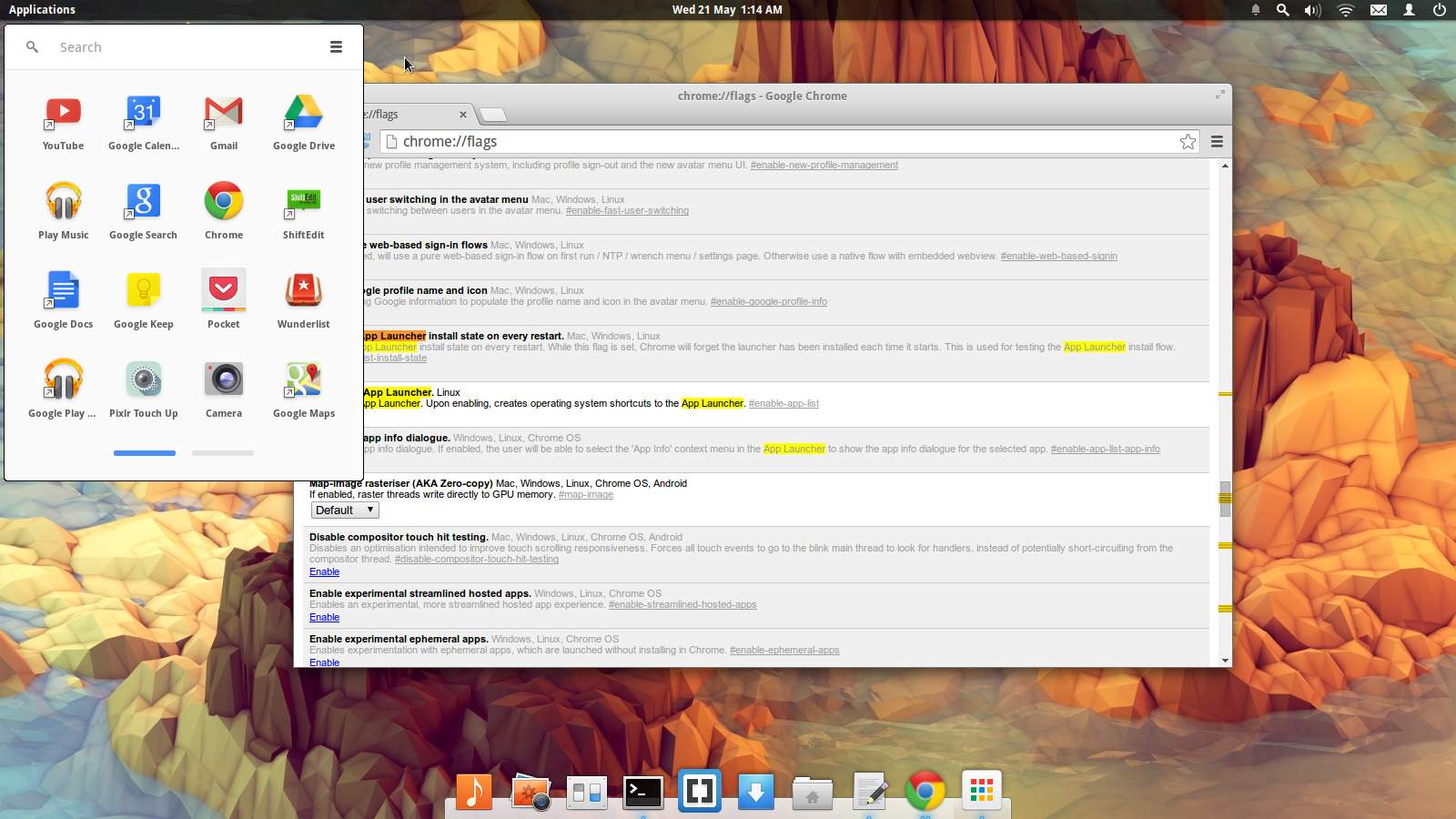Open mail indicator in top panel

coord(1379,10)
